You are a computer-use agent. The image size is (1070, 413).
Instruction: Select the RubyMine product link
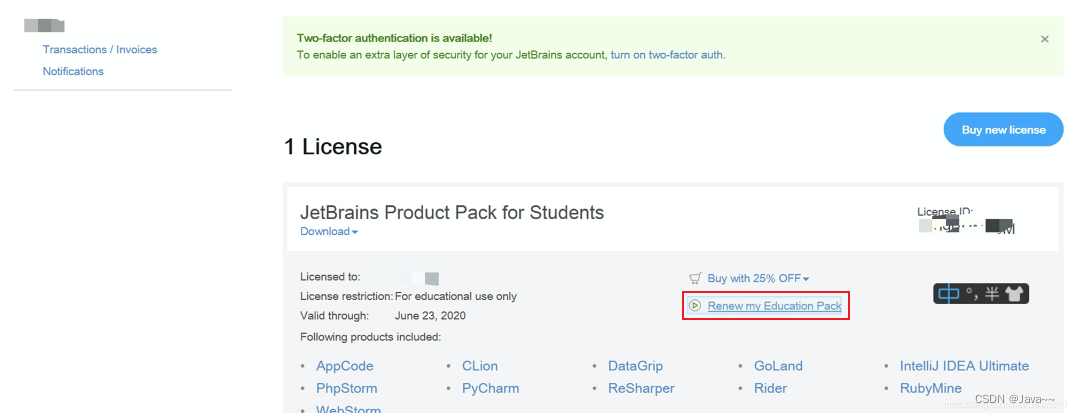tap(931, 388)
